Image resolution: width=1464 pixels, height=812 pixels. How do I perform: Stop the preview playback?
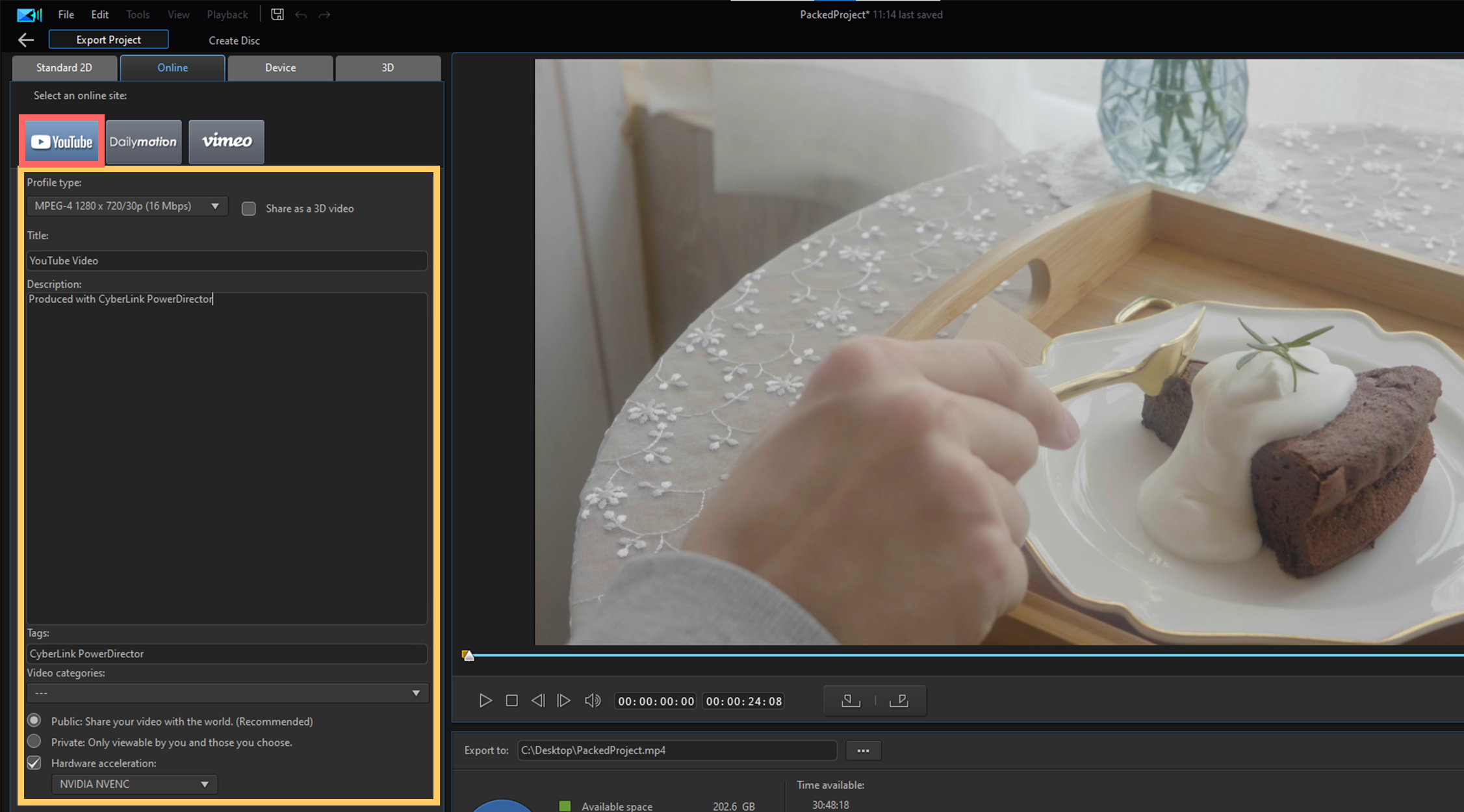point(512,700)
